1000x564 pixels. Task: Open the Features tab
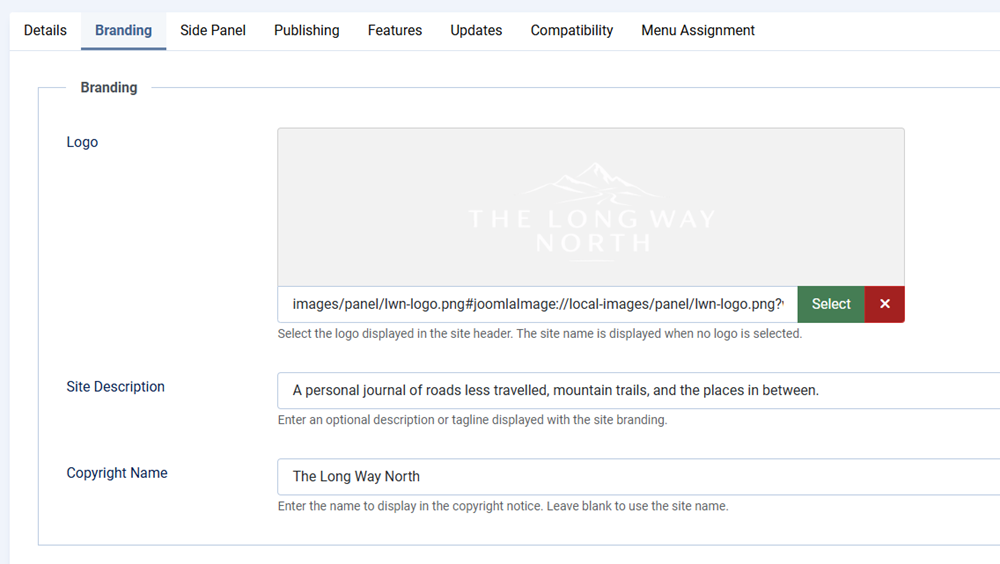click(x=395, y=31)
